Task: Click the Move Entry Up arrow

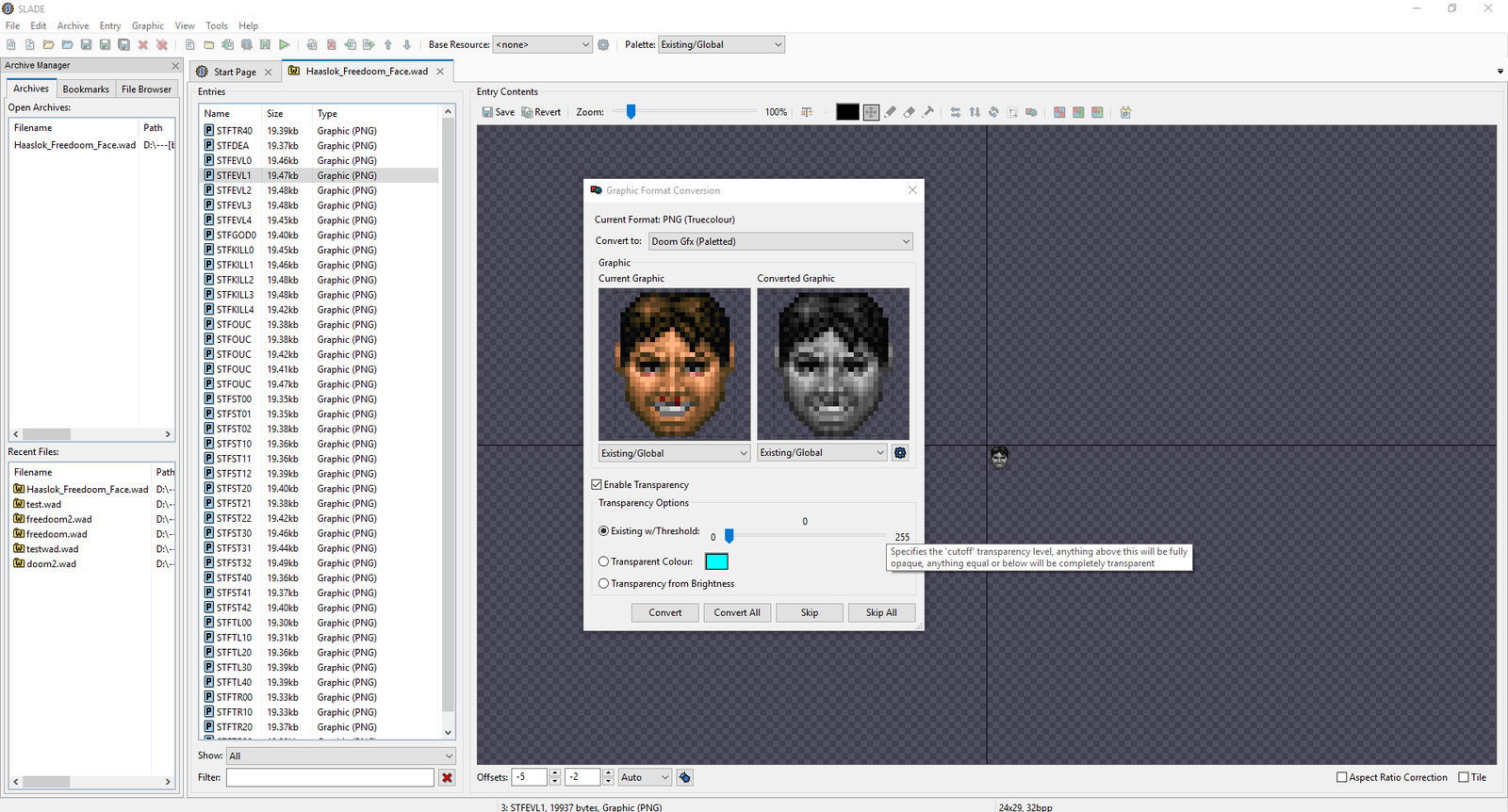Action: (388, 44)
